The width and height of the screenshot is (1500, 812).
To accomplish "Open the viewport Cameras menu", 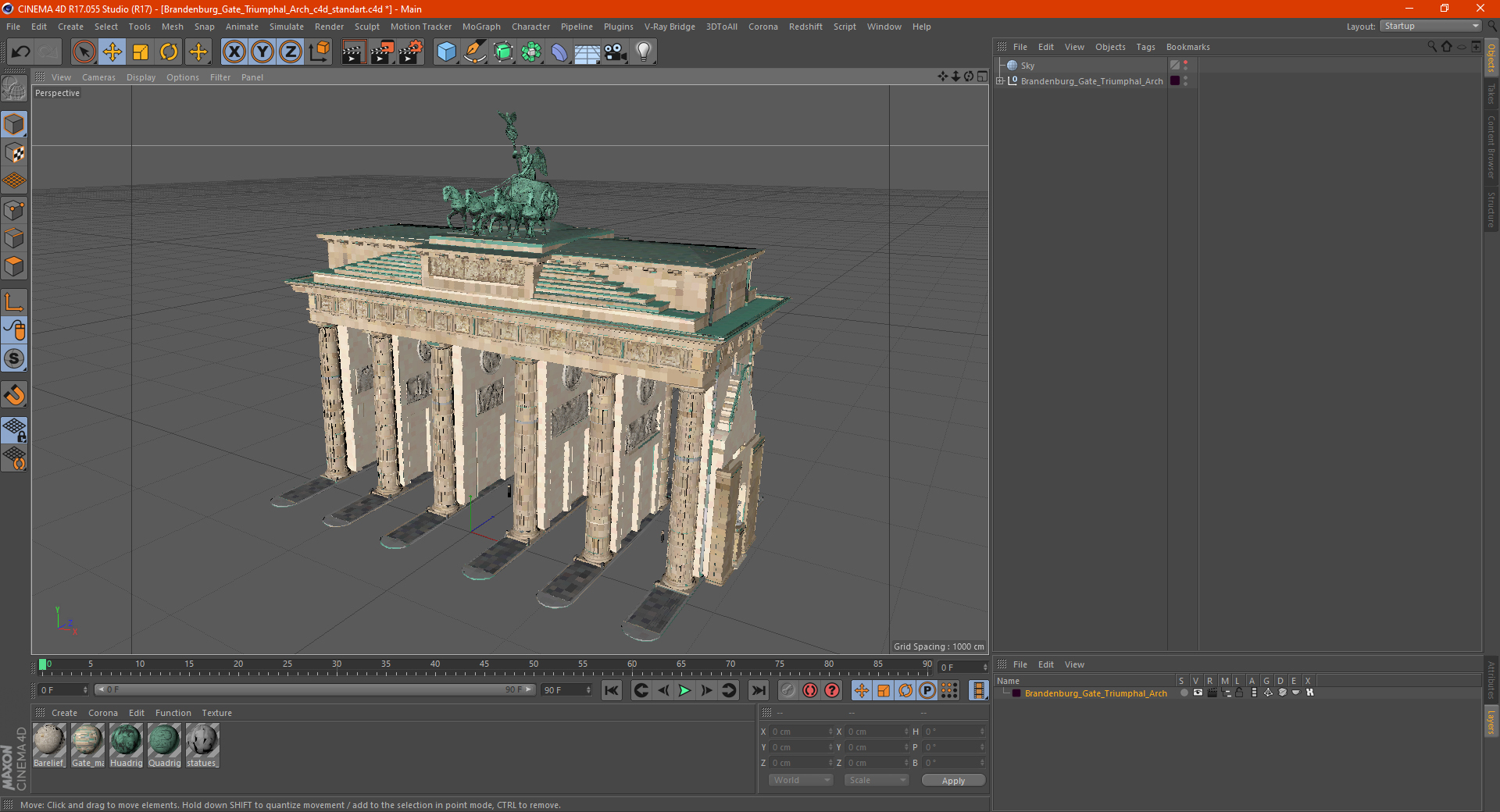I will (x=98, y=77).
